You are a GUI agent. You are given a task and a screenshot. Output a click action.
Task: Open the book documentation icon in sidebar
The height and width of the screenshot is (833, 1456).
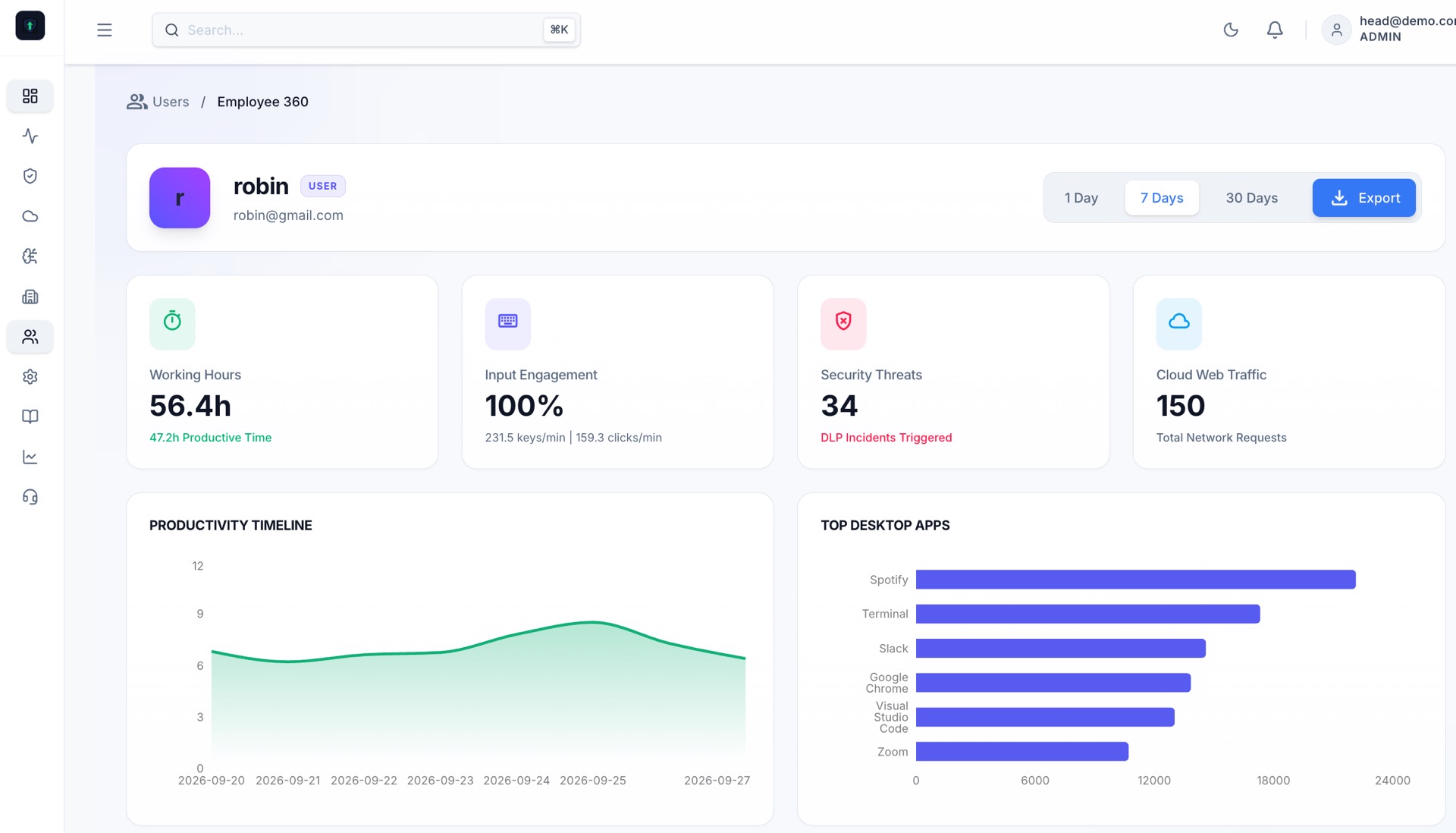click(30, 416)
